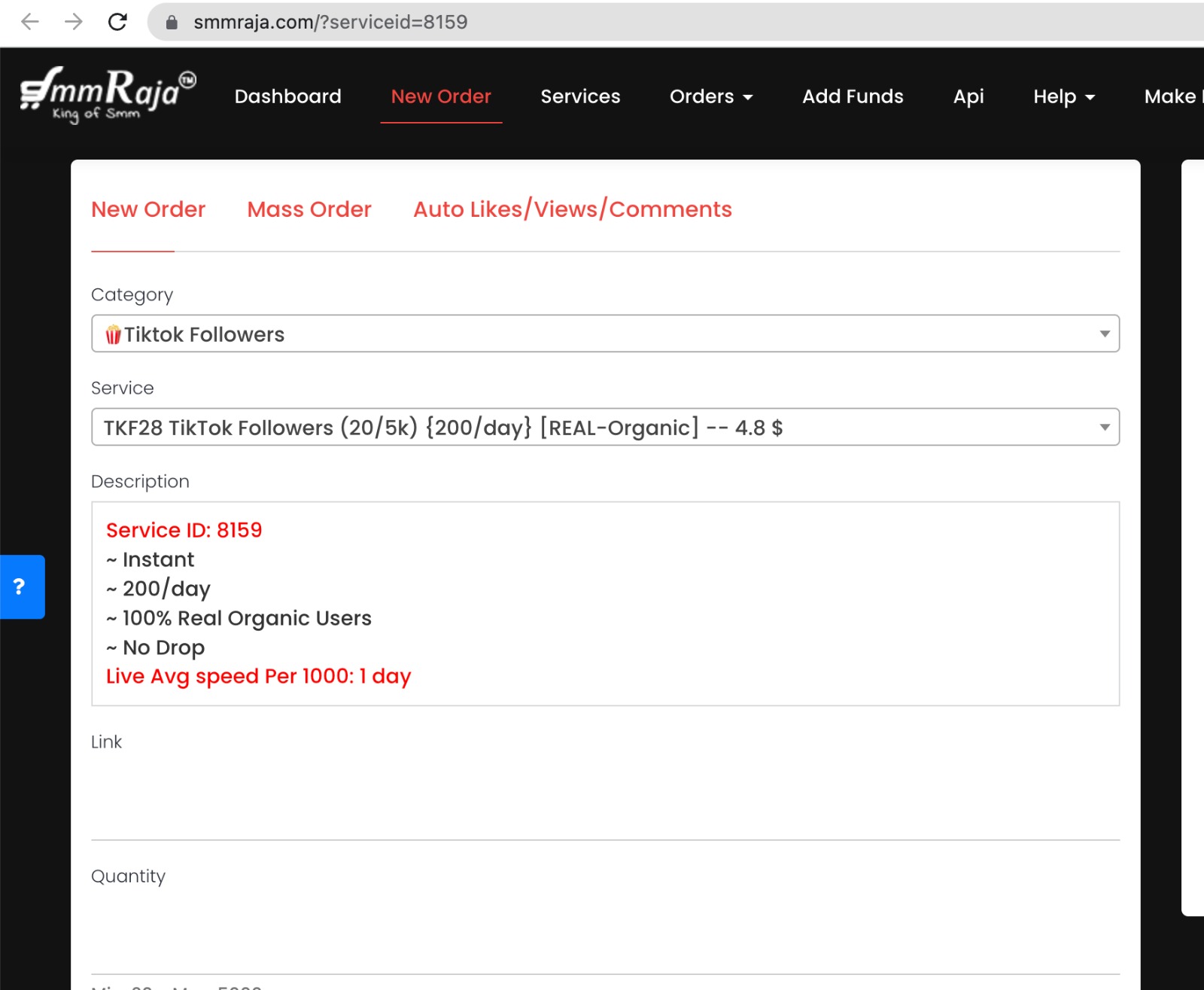Click the Quantity field label
Screen dimensions: 1204x990
point(128,876)
